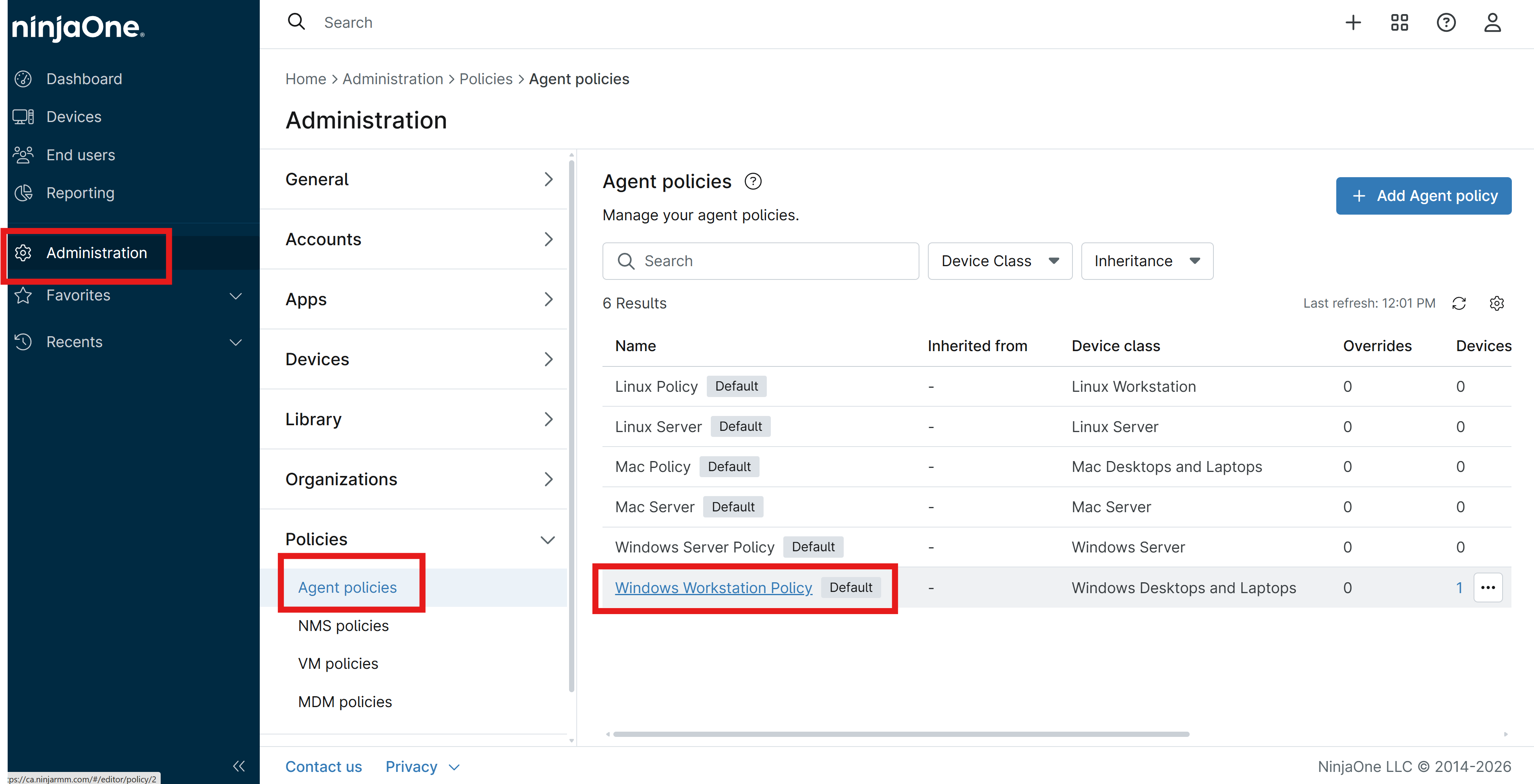1534x784 pixels.
Task: Click the Windows Server Policy row name
Action: [694, 547]
